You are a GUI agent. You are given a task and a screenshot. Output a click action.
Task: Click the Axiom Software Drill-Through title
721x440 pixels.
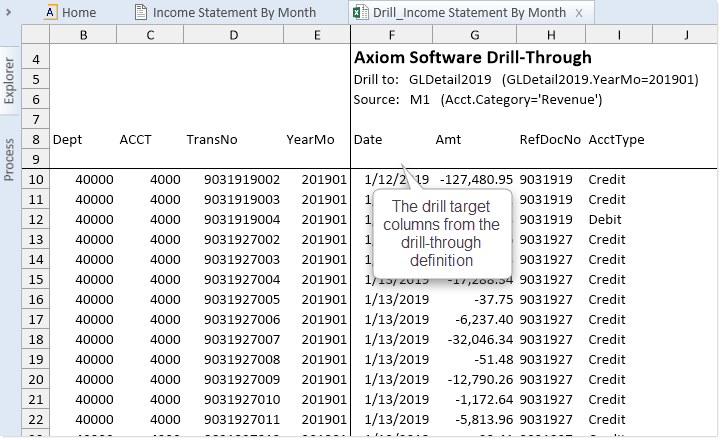click(473, 57)
